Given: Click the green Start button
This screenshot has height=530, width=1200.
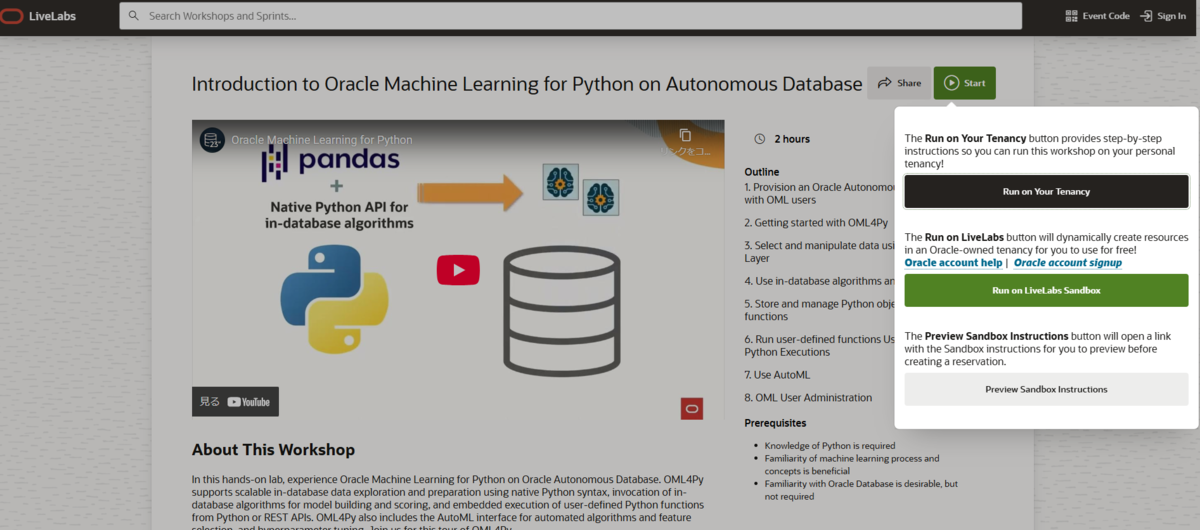Looking at the screenshot, I should click(964, 83).
